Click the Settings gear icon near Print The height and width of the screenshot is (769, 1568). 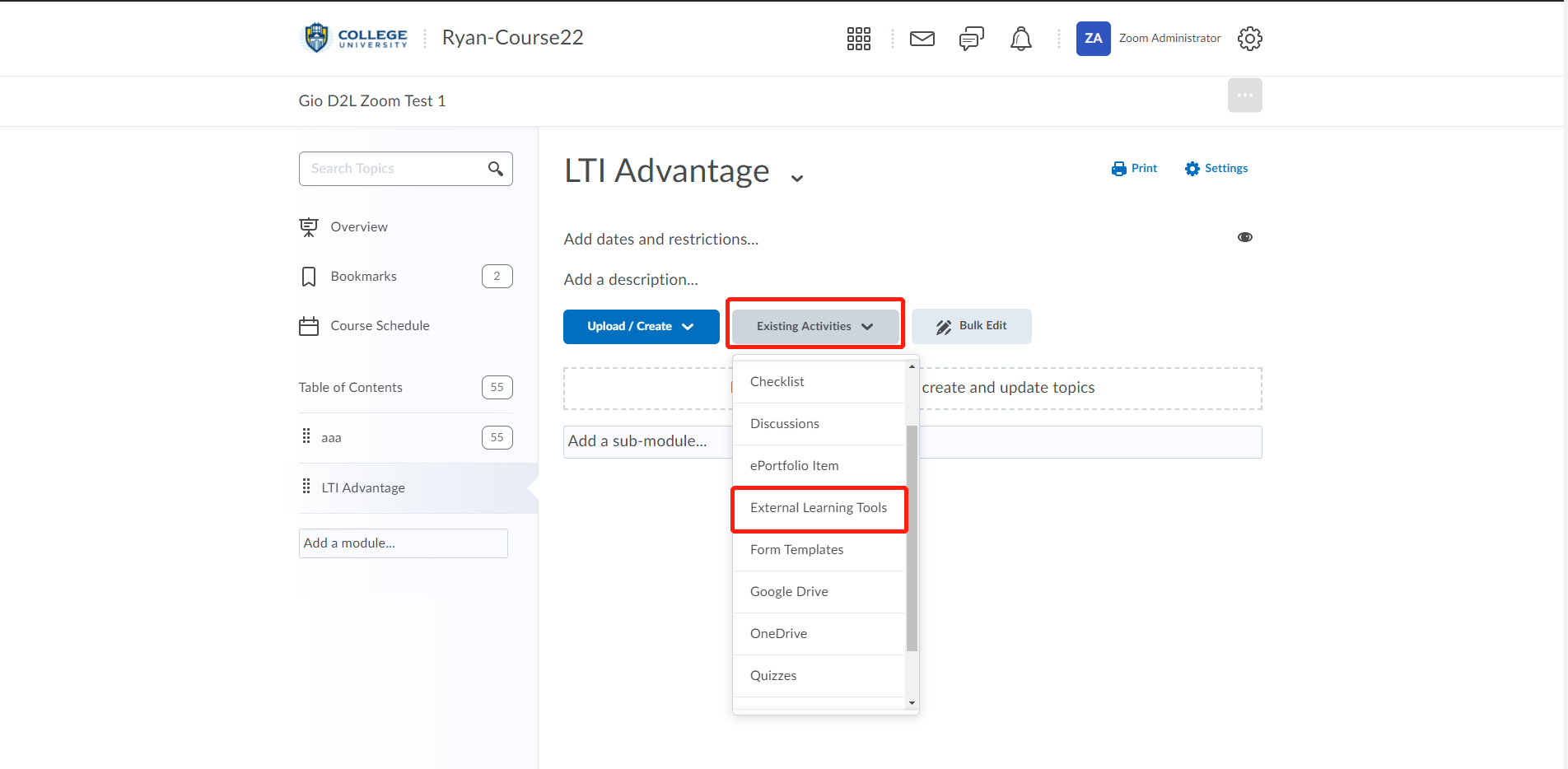click(1192, 169)
